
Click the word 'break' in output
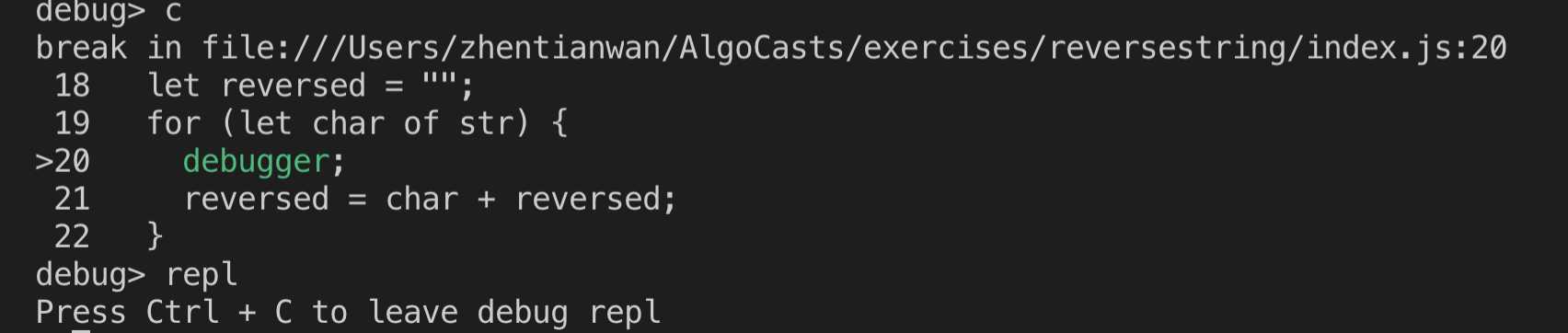tap(81, 47)
